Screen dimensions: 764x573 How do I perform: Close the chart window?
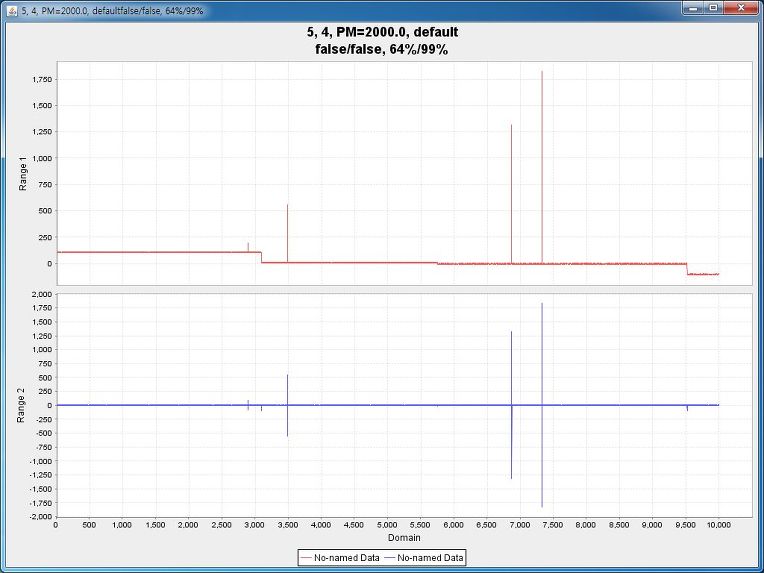(741, 8)
